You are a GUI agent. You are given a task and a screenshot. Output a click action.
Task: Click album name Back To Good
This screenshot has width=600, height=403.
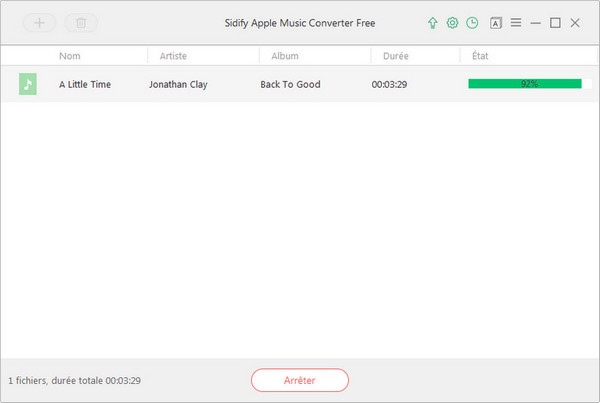290,85
